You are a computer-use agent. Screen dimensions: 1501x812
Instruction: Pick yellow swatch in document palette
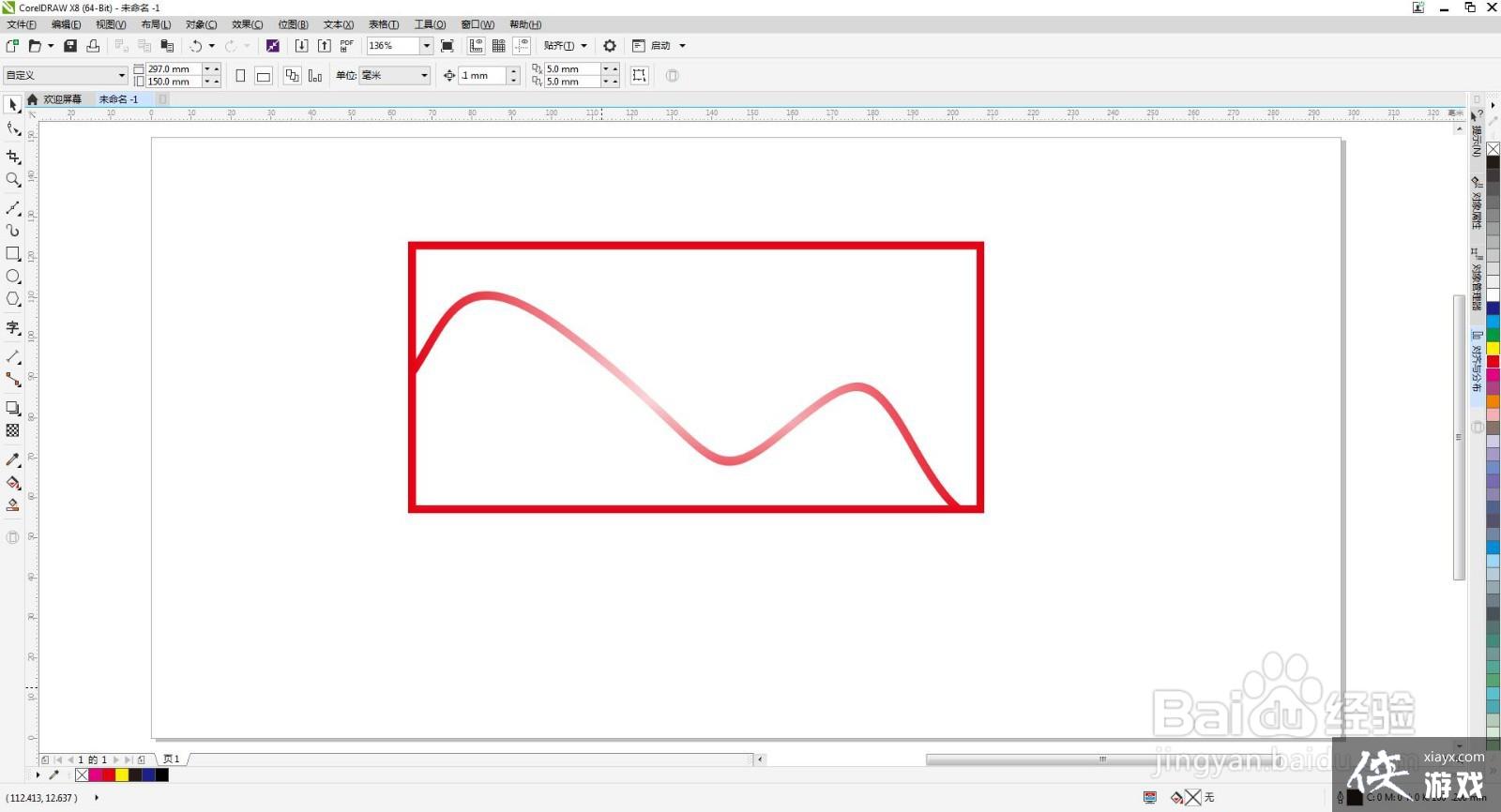tap(122, 774)
